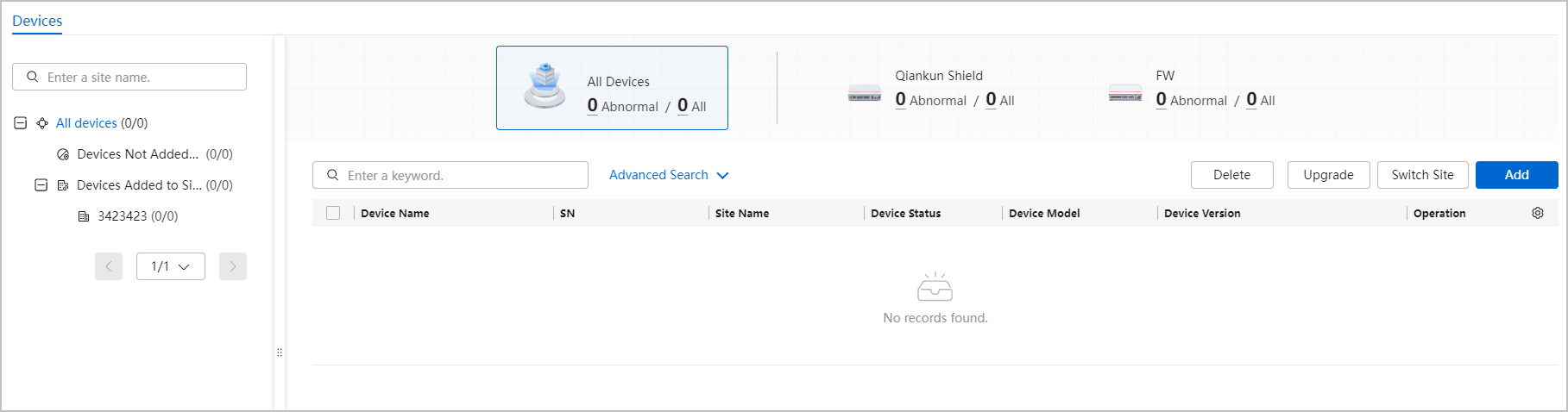Click the Add button
This screenshot has height=412, width=1568.
(x=1517, y=175)
